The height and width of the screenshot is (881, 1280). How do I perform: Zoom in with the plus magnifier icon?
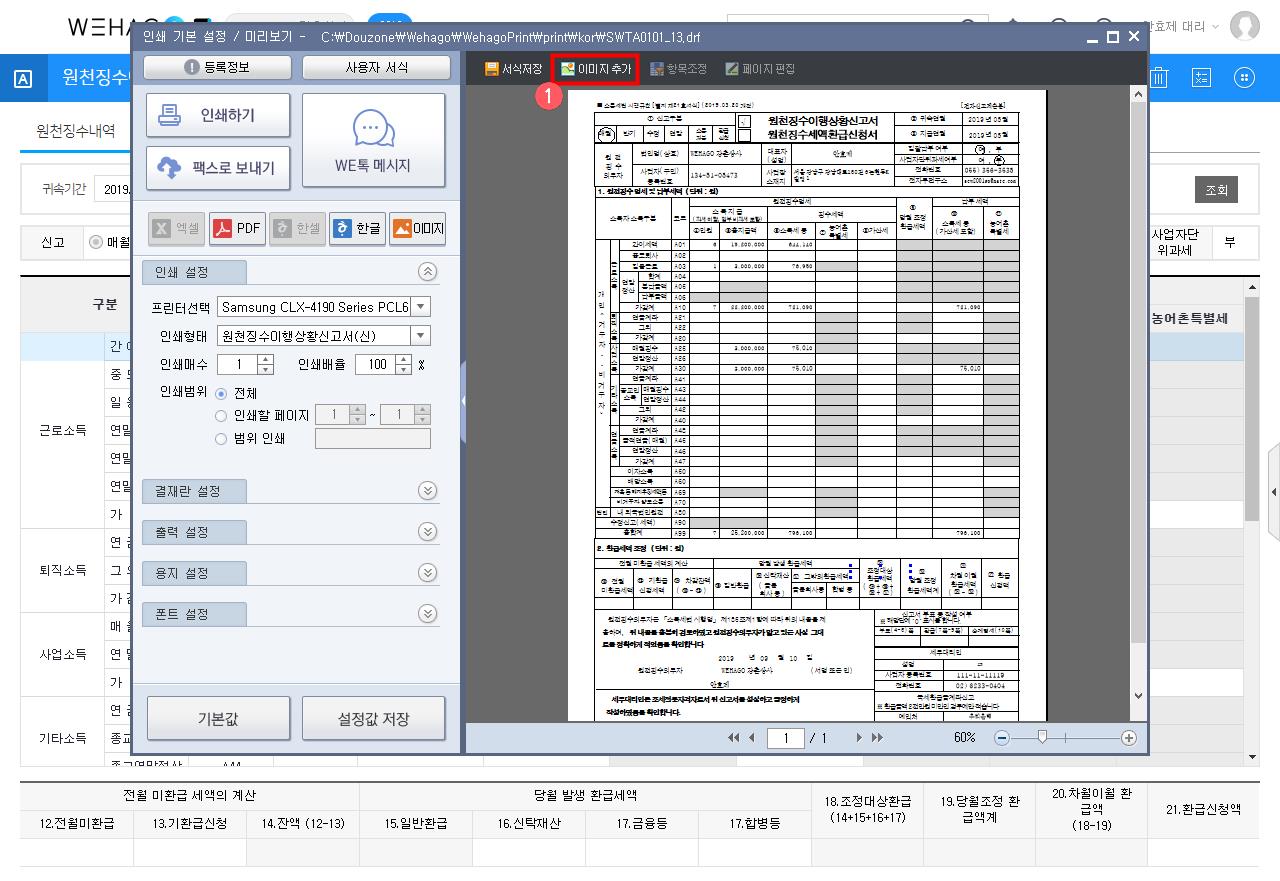coord(1129,738)
